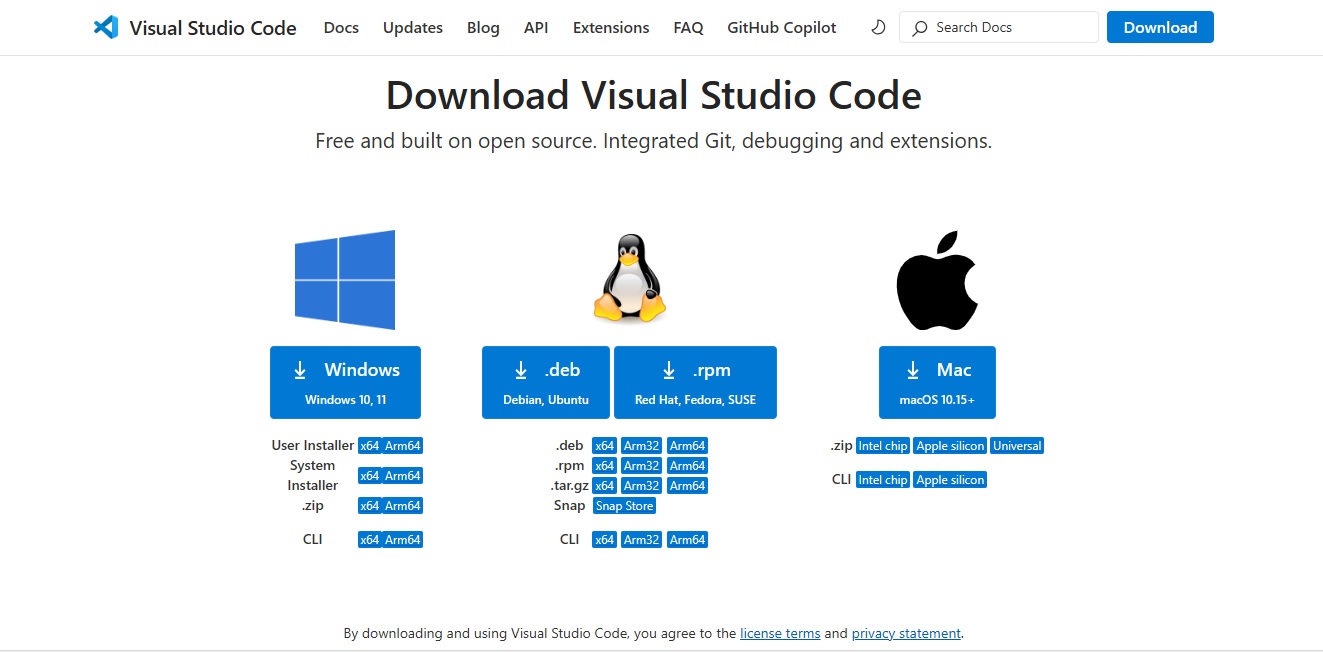The image size is (1323, 652).
Task: Open the license terms page
Action: click(x=780, y=633)
